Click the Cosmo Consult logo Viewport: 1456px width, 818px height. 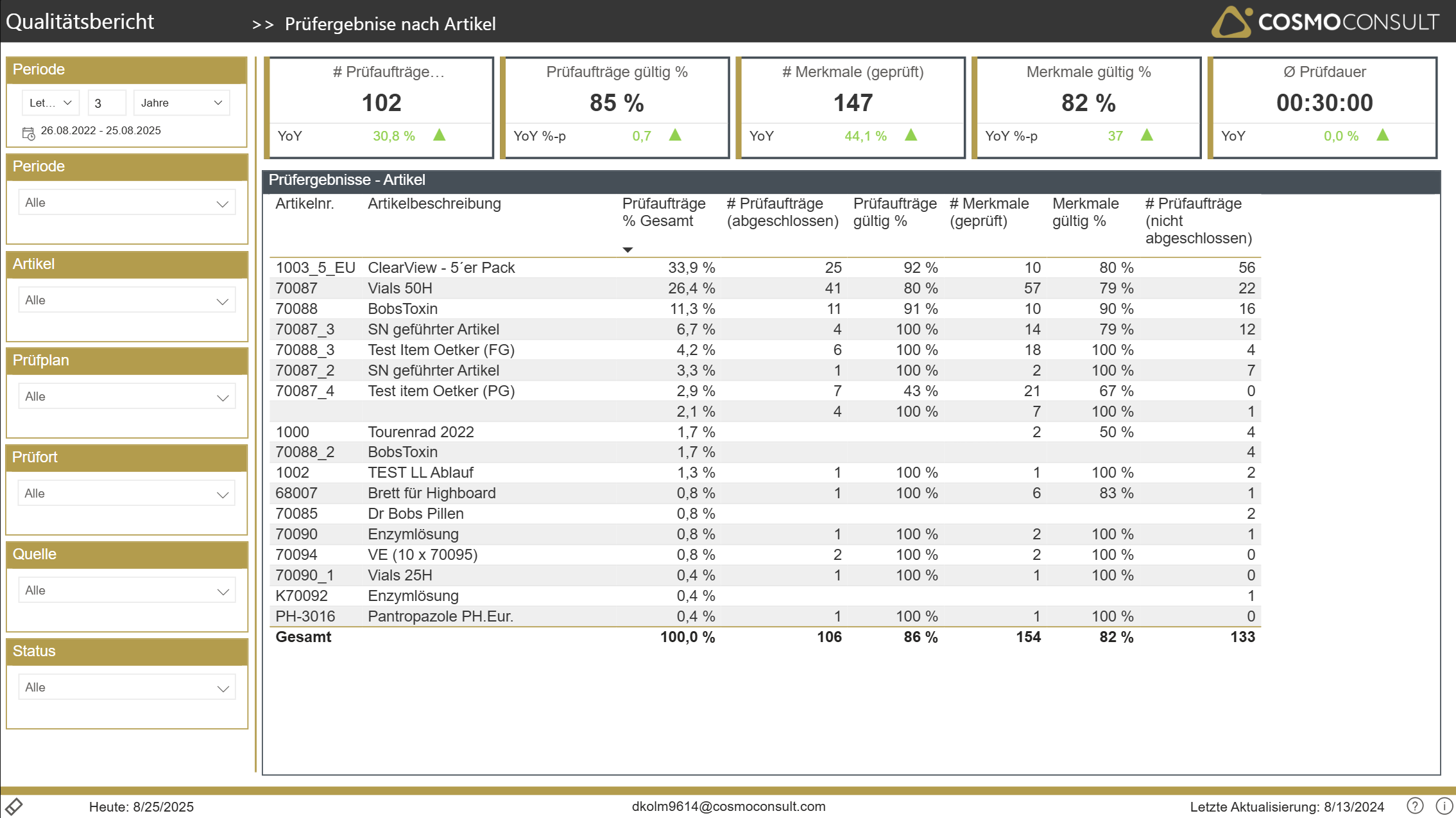[1324, 22]
